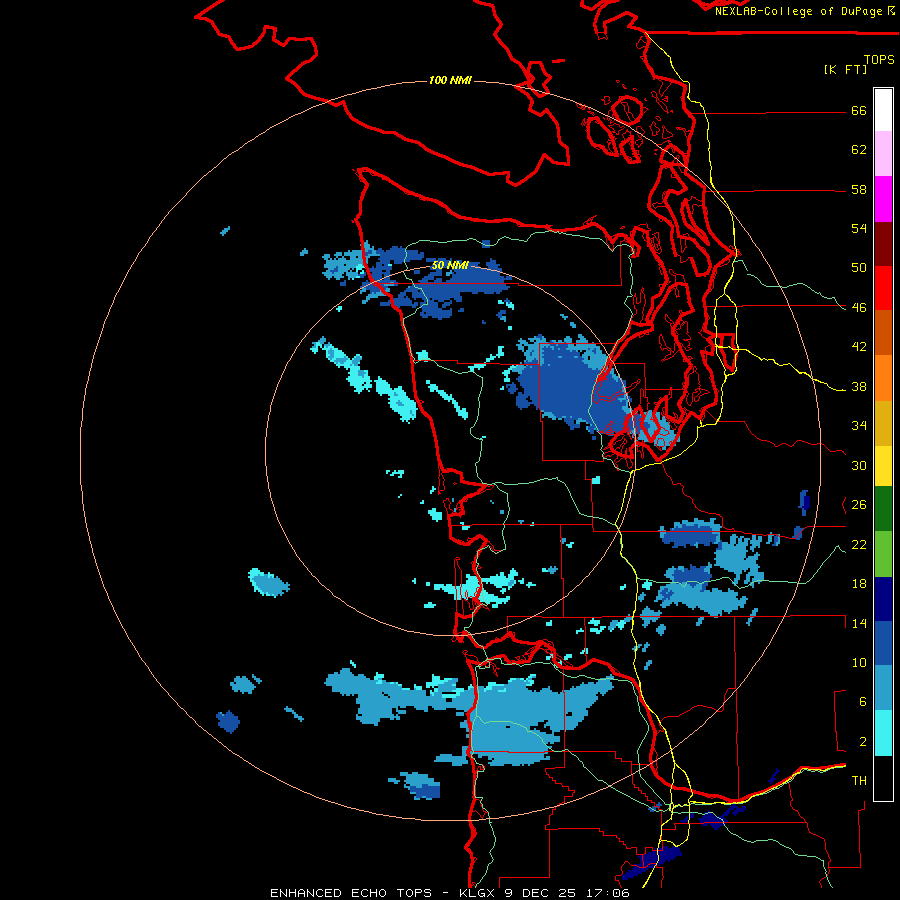Click the 42 legend value
This screenshot has height=900, width=900.
coord(859,347)
